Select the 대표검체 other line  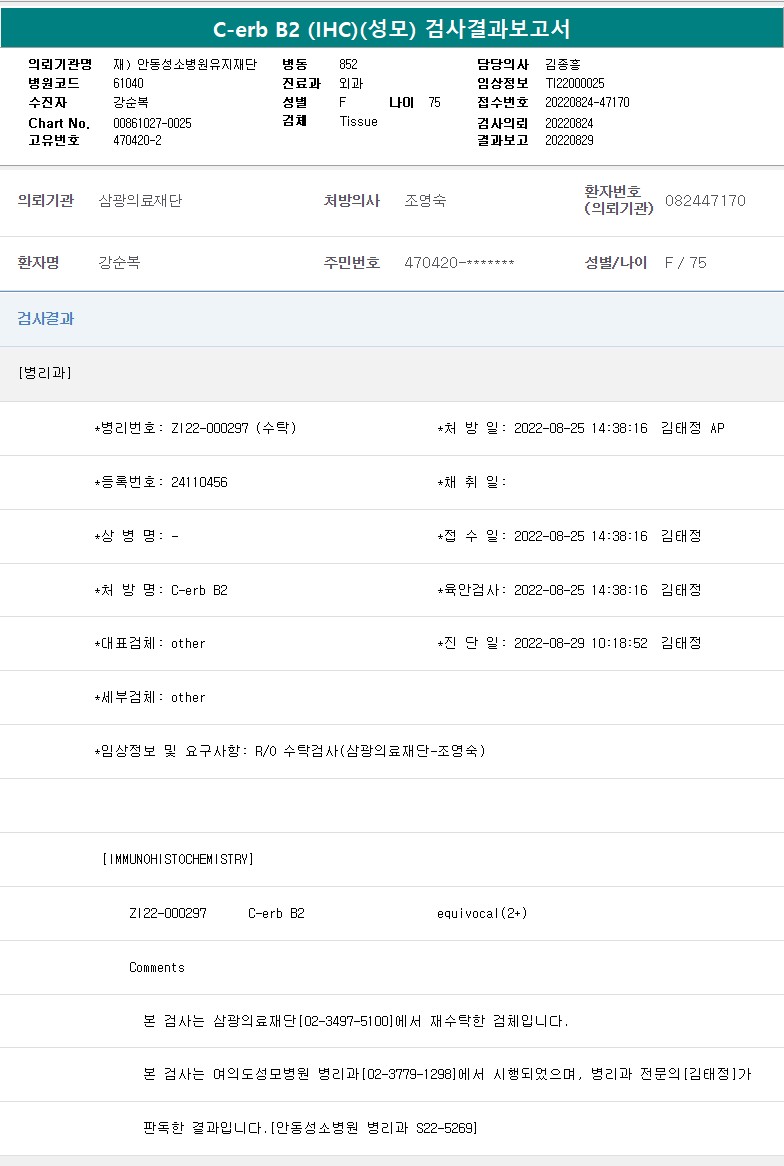point(150,644)
